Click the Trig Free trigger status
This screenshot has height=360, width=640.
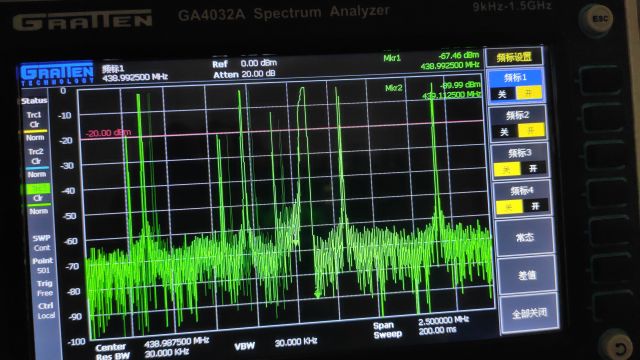44,288
